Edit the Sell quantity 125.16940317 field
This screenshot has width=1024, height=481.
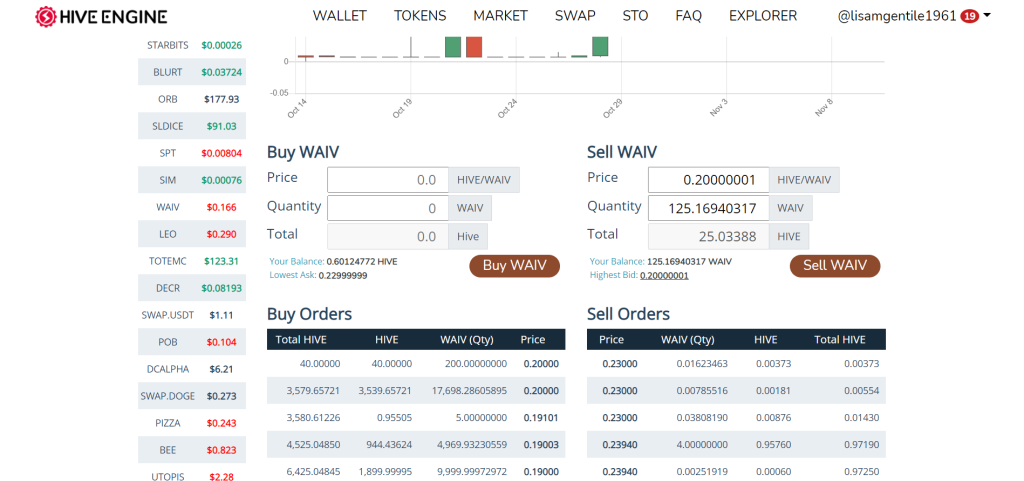pyautogui.click(x=708, y=208)
